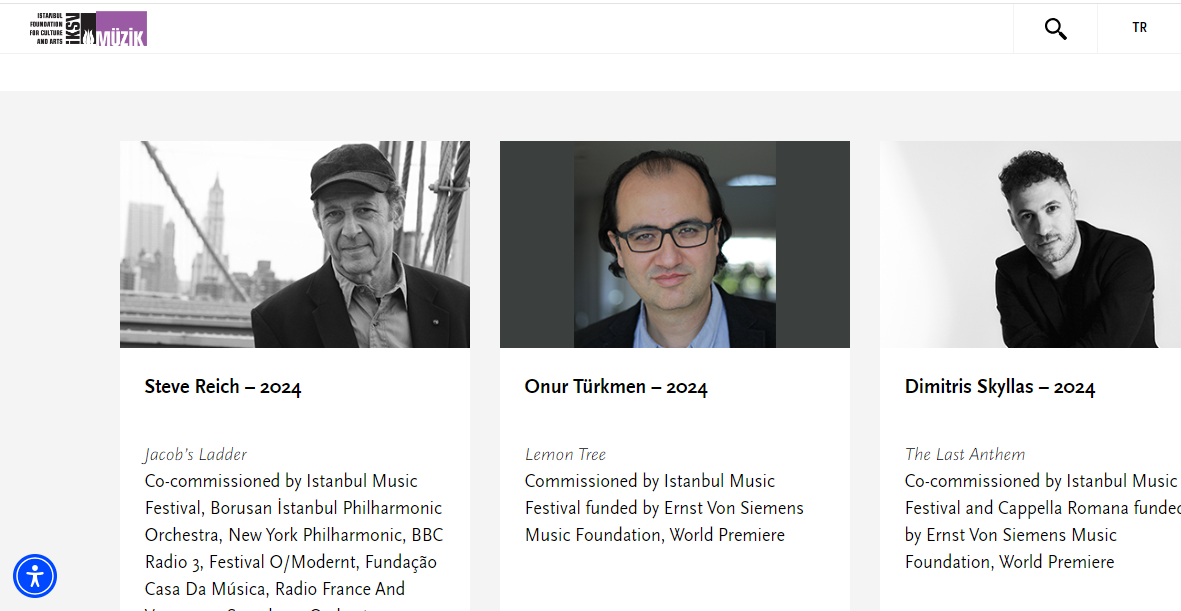Click the Lemon Tree work title
Image resolution: width=1181 pixels, height=611 pixels.
point(565,455)
